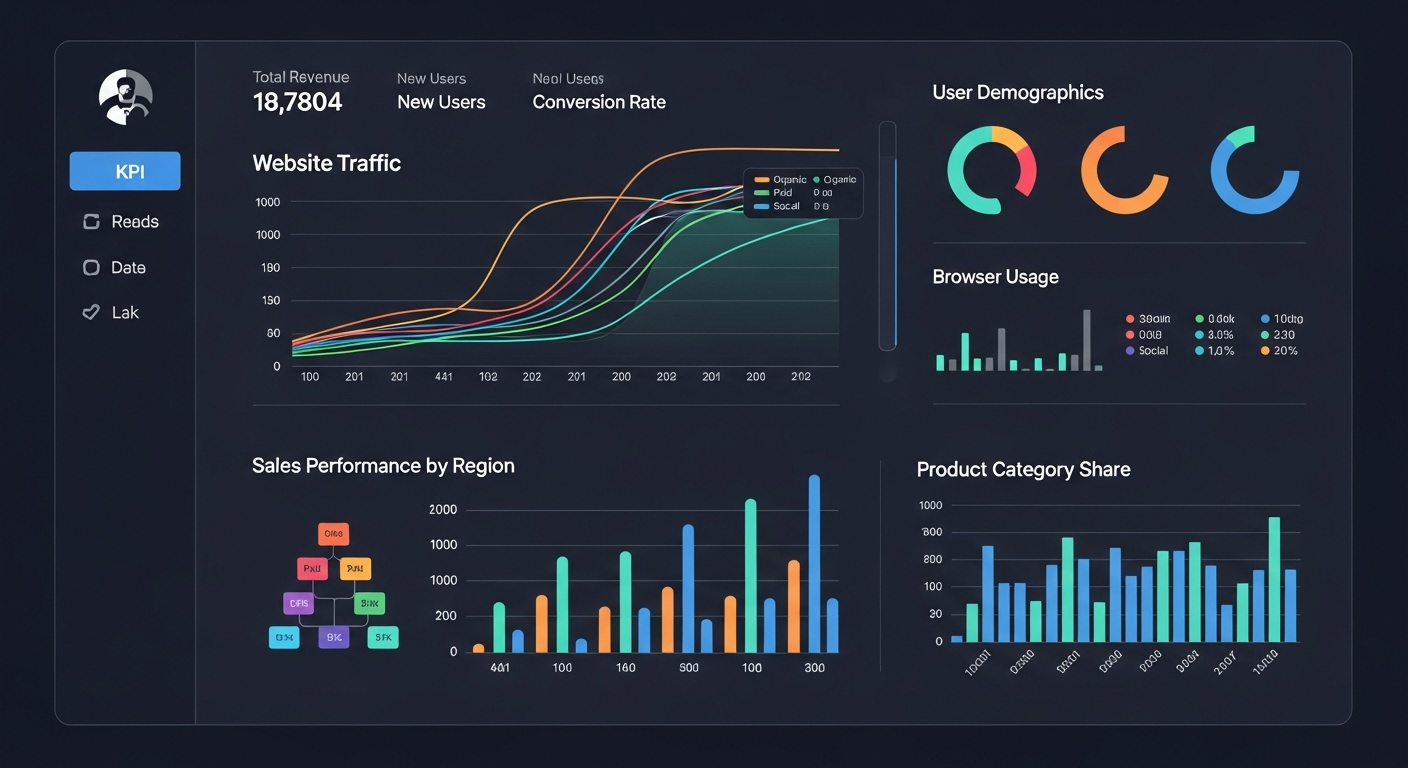Toggle the orange Organic legend entry
The width and height of the screenshot is (1408, 768).
(x=781, y=180)
